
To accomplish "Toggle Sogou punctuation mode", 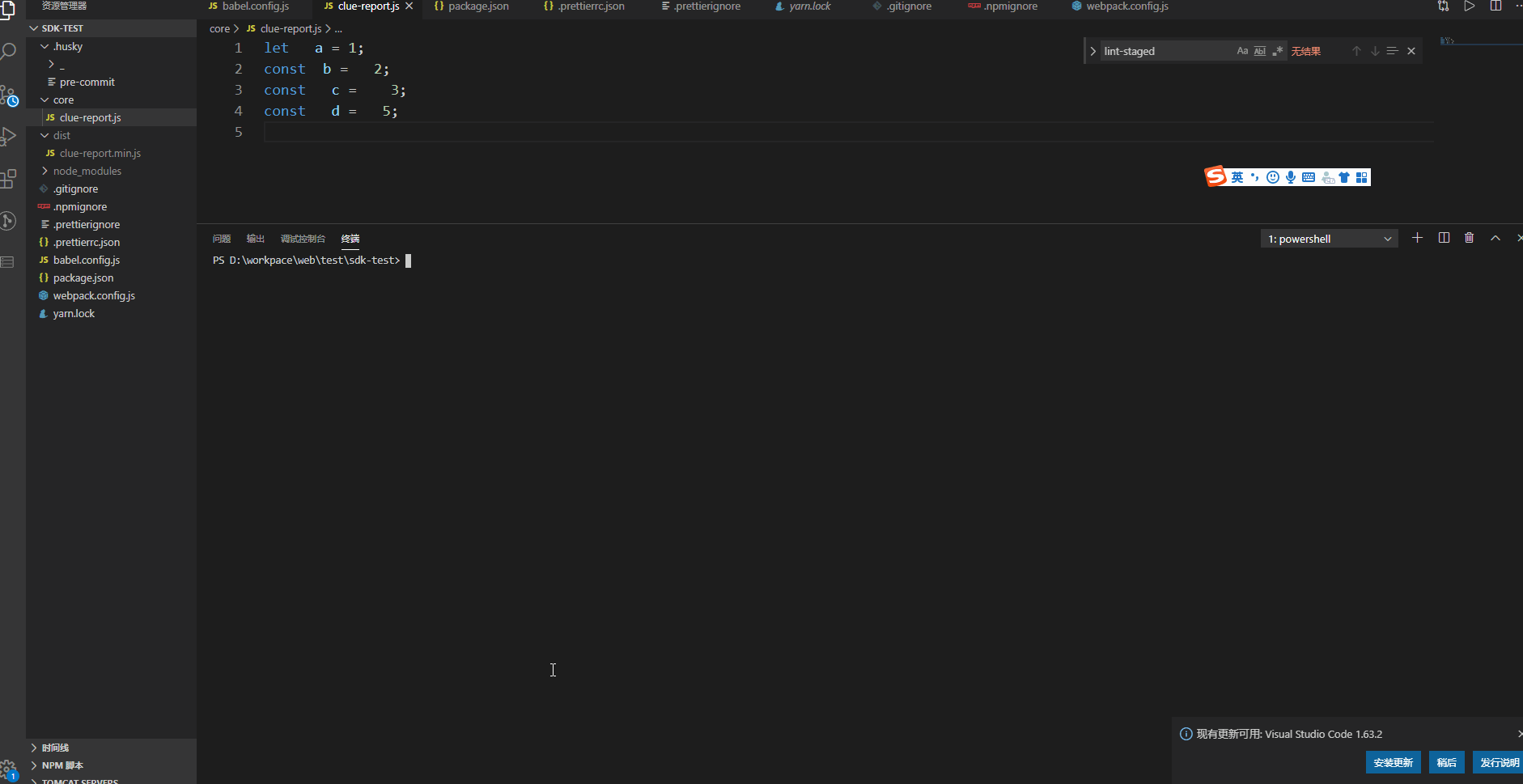I will [x=1255, y=177].
